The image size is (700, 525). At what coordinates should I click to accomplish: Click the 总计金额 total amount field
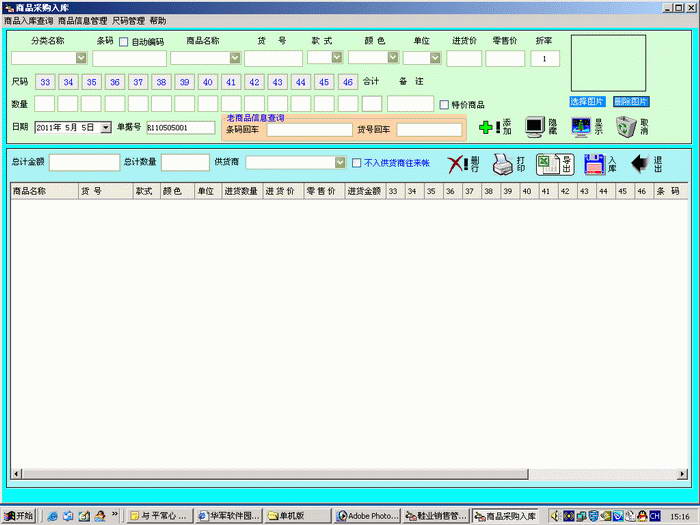84,162
